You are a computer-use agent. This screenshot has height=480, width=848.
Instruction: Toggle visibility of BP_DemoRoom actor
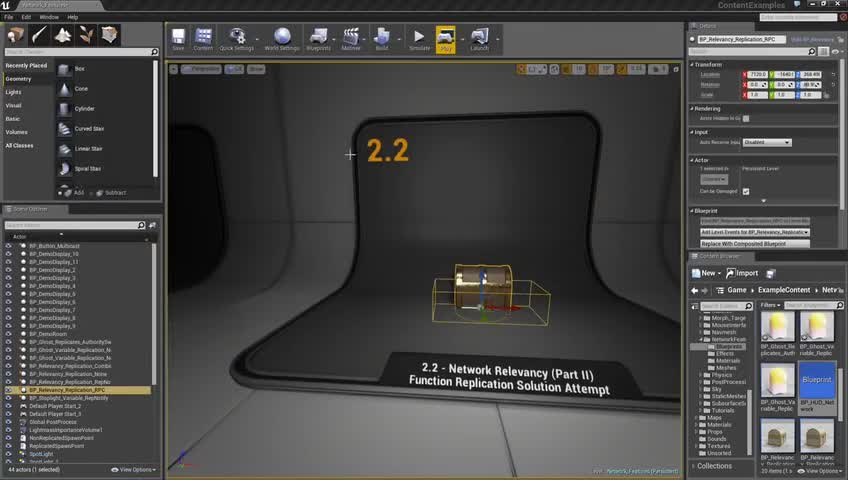pyautogui.click(x=8, y=334)
